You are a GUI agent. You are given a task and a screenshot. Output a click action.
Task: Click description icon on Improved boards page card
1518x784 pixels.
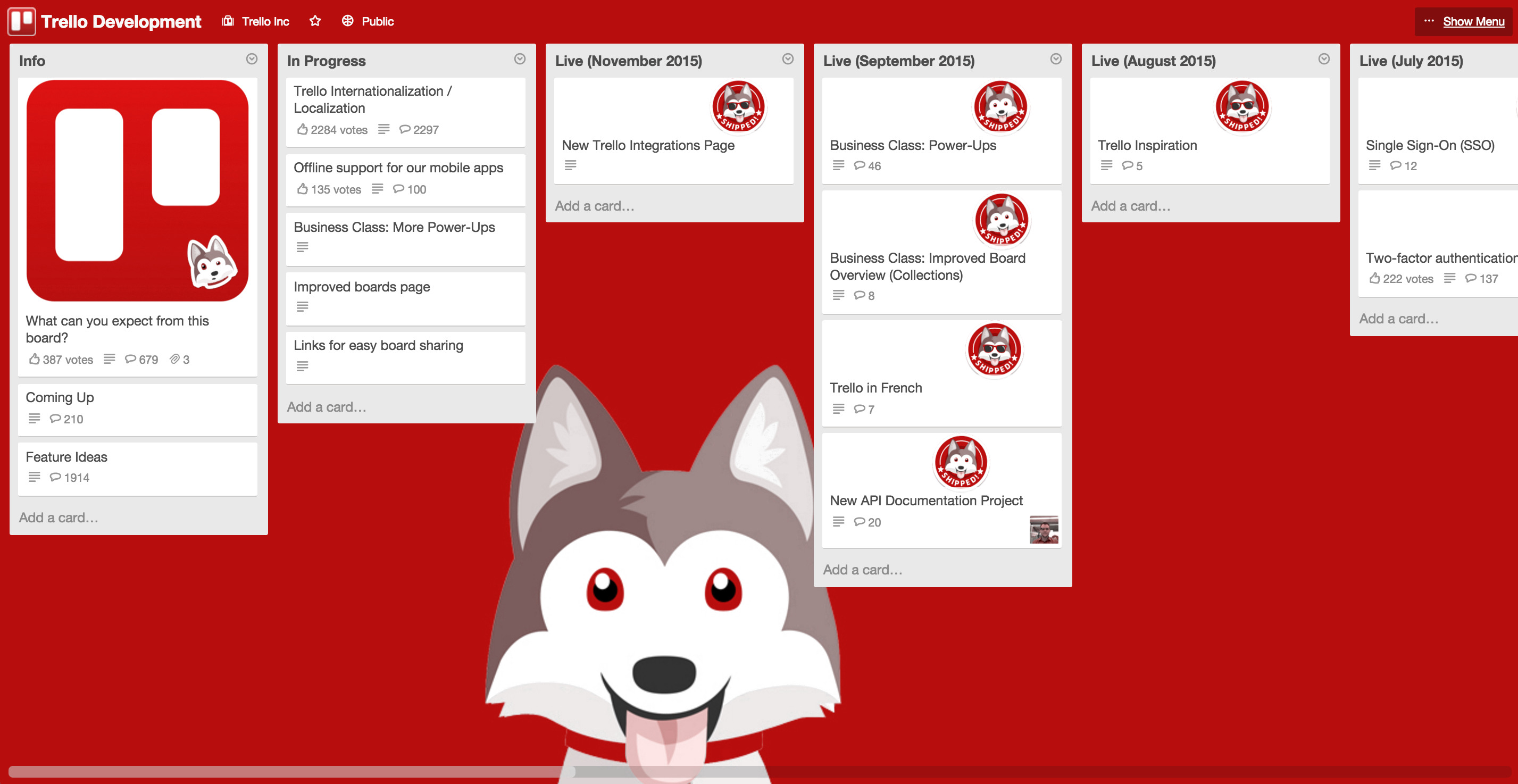click(x=302, y=306)
